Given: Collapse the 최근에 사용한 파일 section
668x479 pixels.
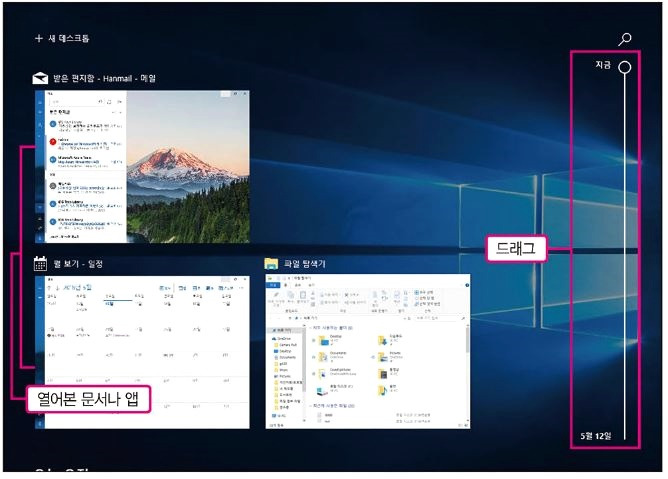Looking at the screenshot, I should click(311, 406).
